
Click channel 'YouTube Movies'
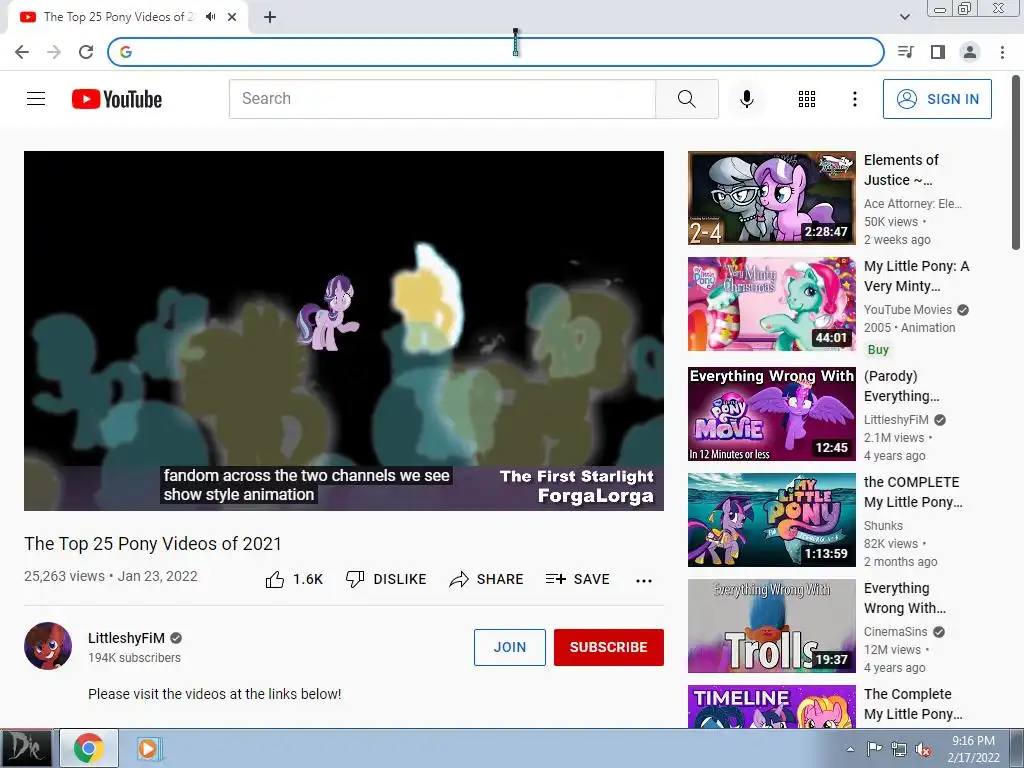coord(908,310)
